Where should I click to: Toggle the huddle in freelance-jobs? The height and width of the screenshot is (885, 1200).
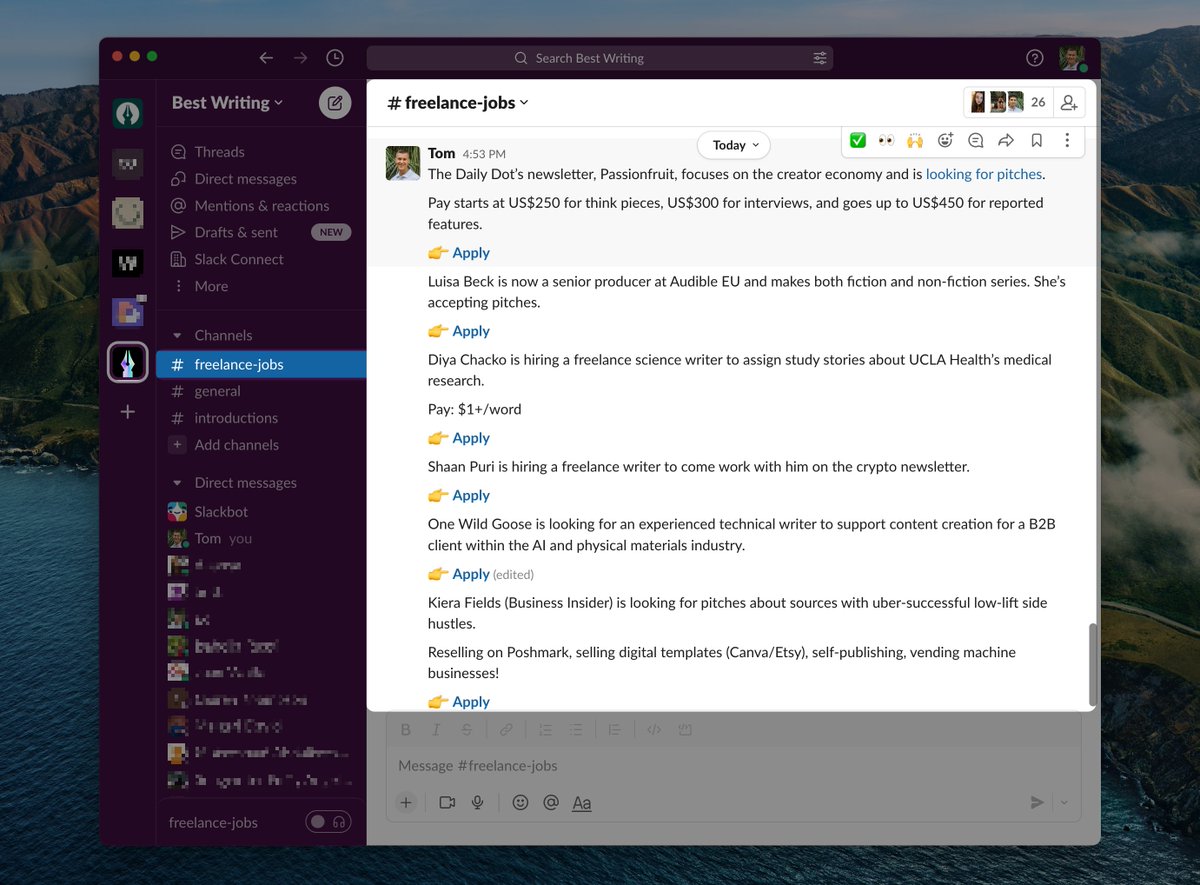(328, 822)
